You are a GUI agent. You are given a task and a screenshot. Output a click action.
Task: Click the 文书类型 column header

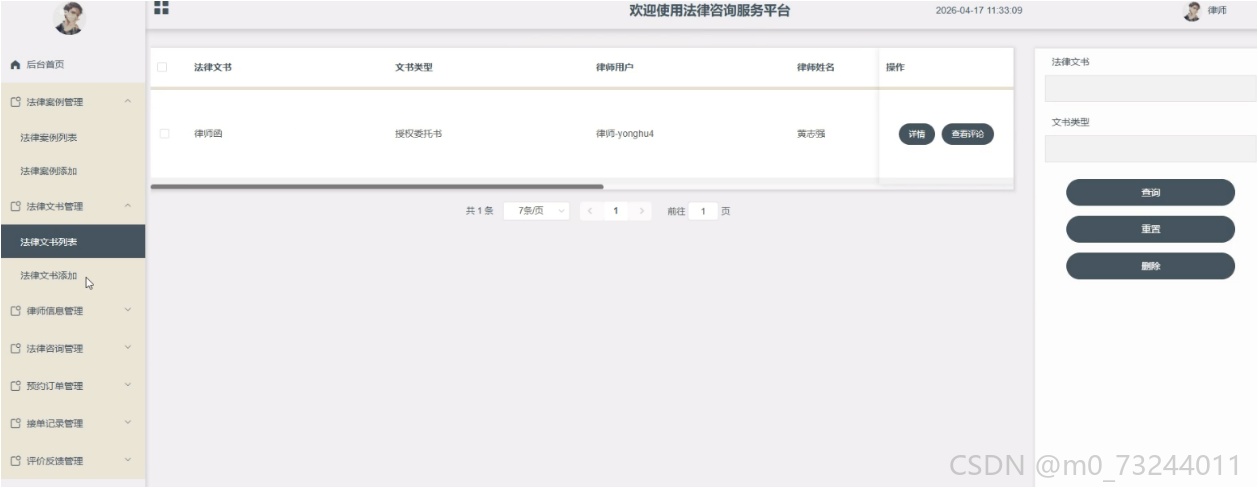coord(414,67)
